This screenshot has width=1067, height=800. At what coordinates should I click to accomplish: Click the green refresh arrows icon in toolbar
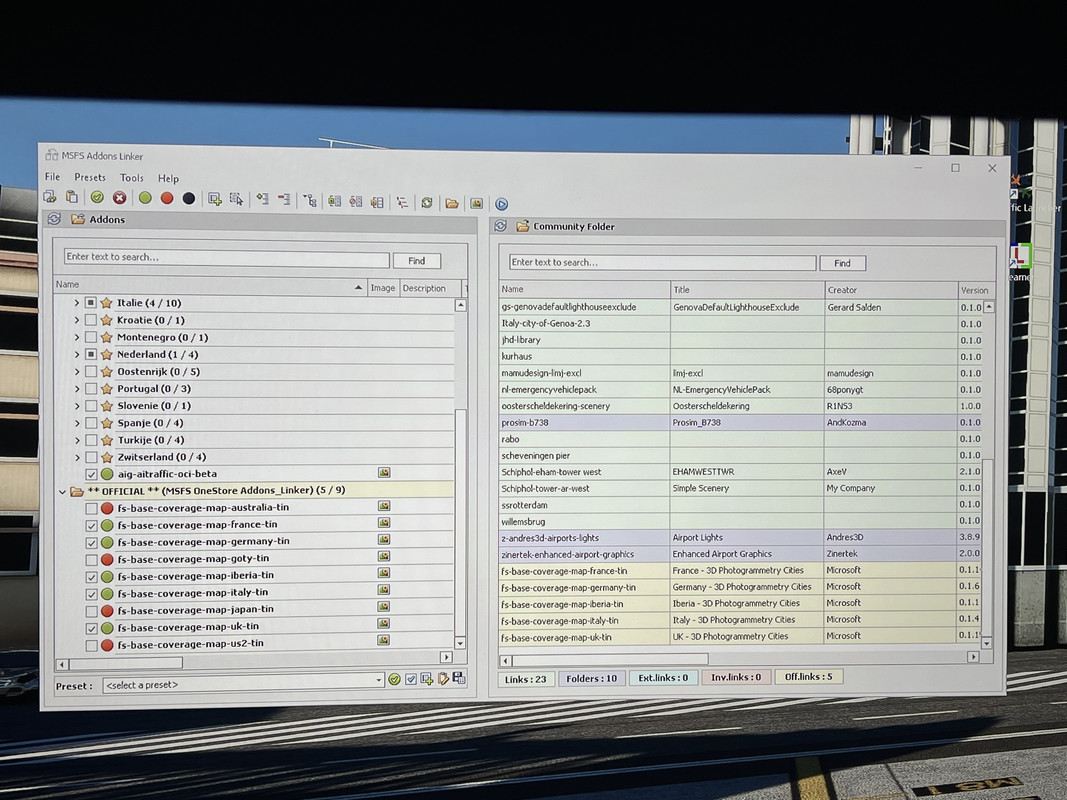pos(427,203)
